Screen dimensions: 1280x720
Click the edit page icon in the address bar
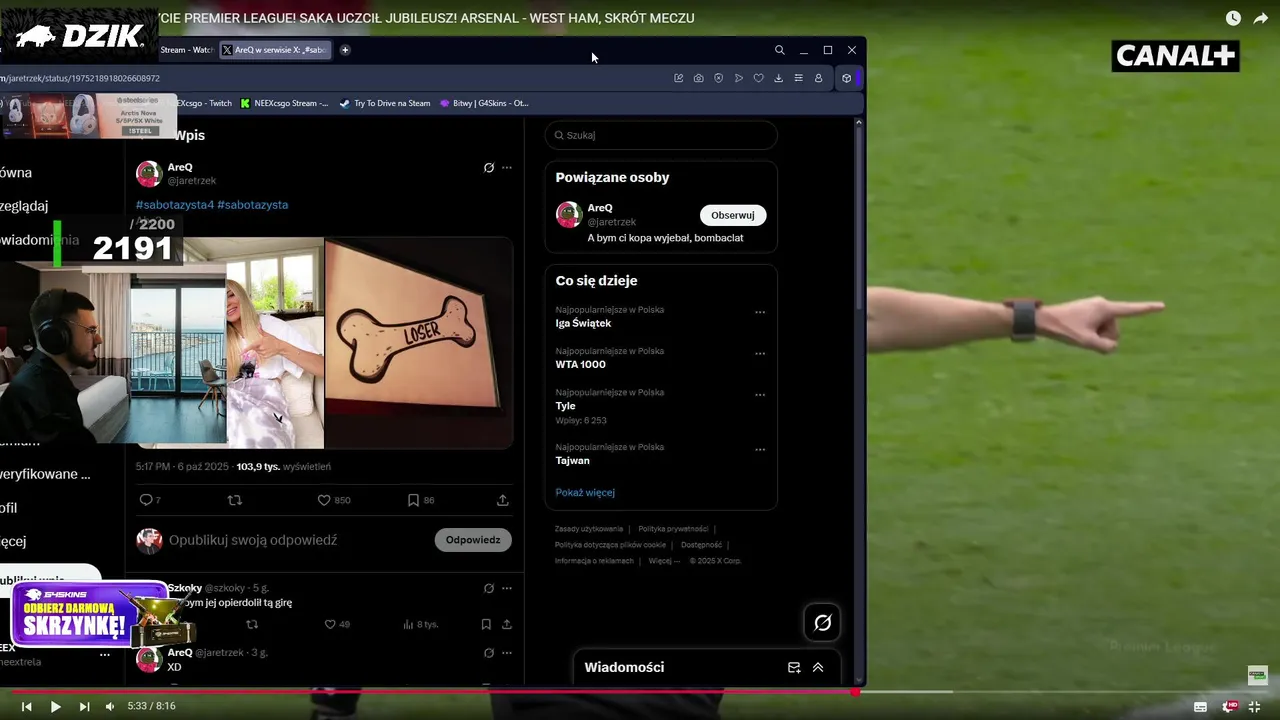coord(678,78)
